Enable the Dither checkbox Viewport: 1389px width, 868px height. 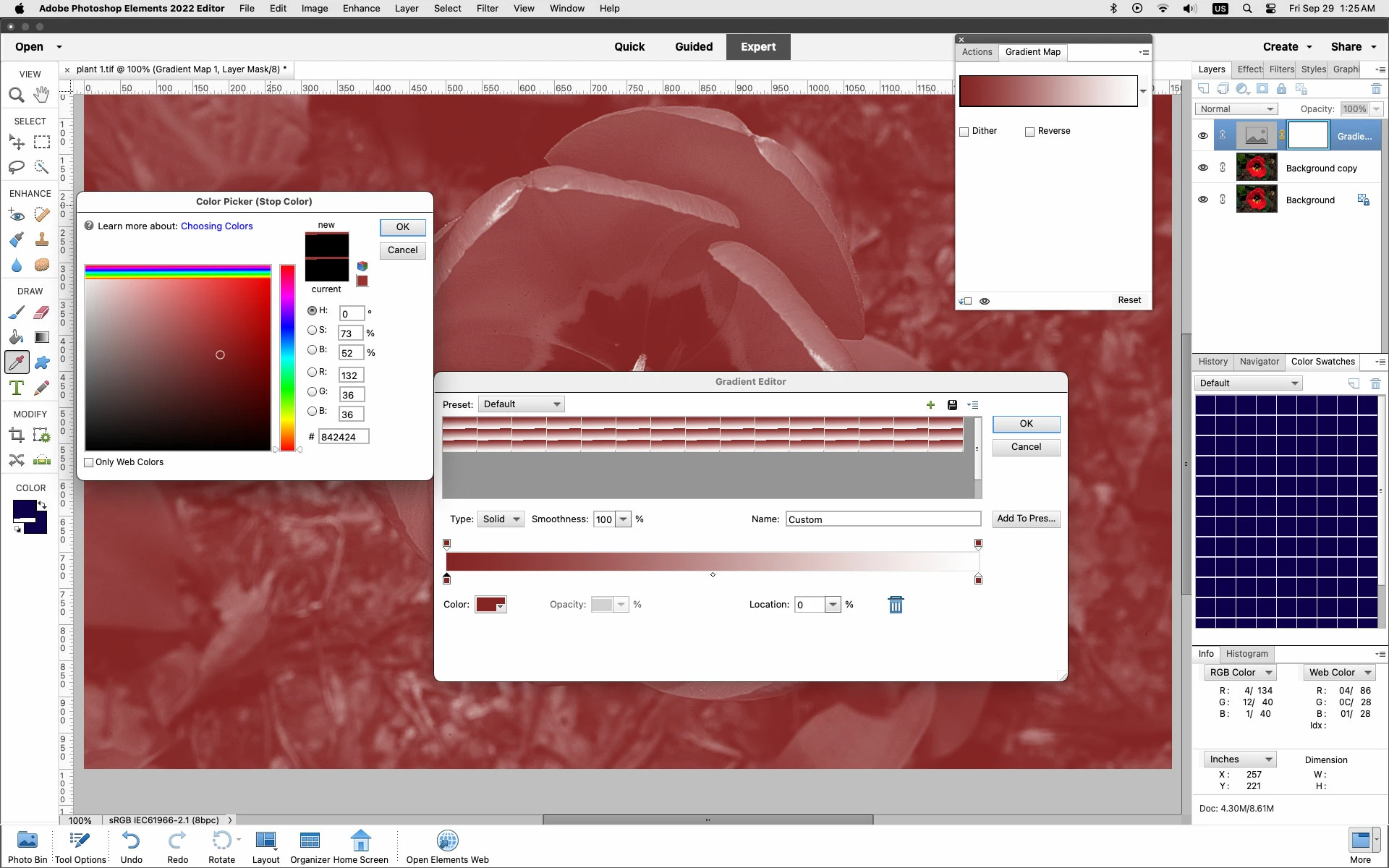[x=964, y=132]
